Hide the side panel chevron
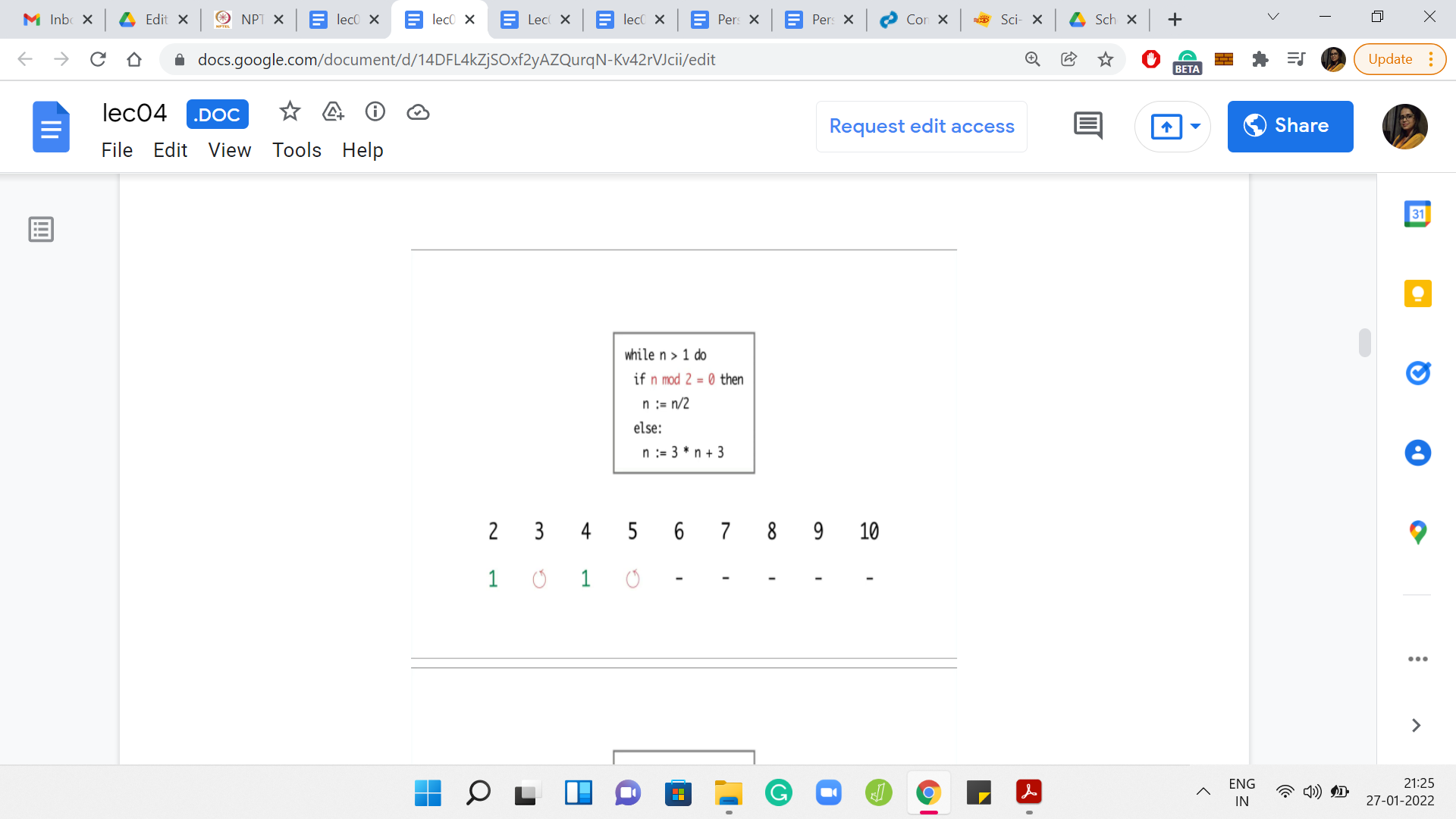Image resolution: width=1456 pixels, height=819 pixels. pos(1416,726)
